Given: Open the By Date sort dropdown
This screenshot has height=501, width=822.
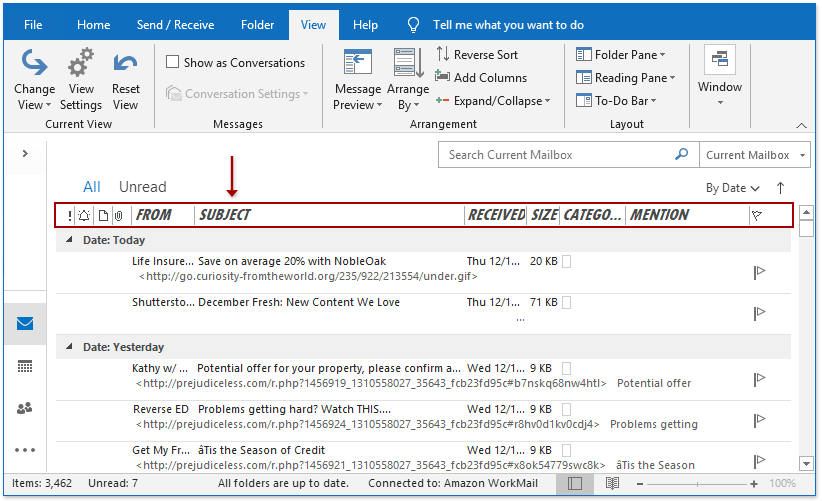Looking at the screenshot, I should click(x=732, y=188).
